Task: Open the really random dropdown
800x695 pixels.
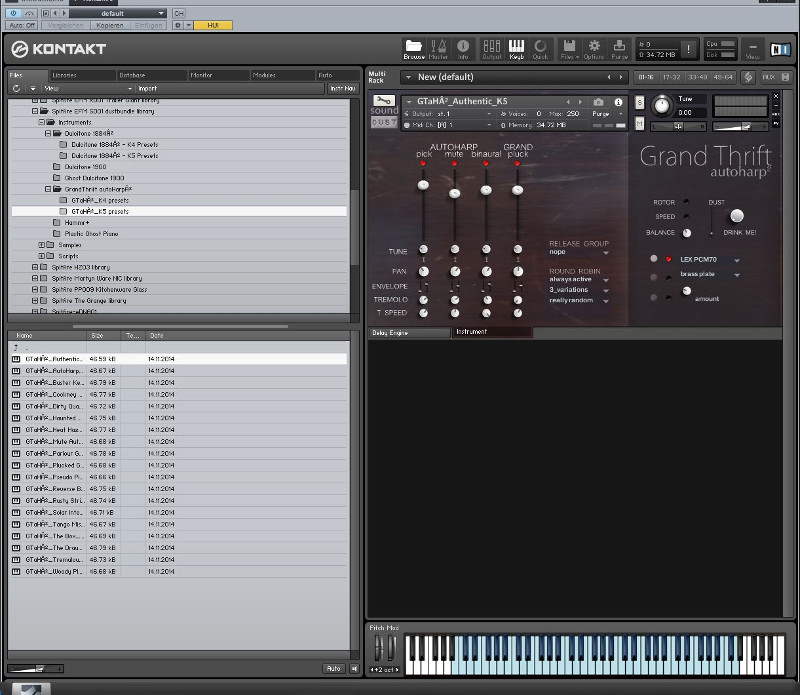Action: tap(579, 301)
